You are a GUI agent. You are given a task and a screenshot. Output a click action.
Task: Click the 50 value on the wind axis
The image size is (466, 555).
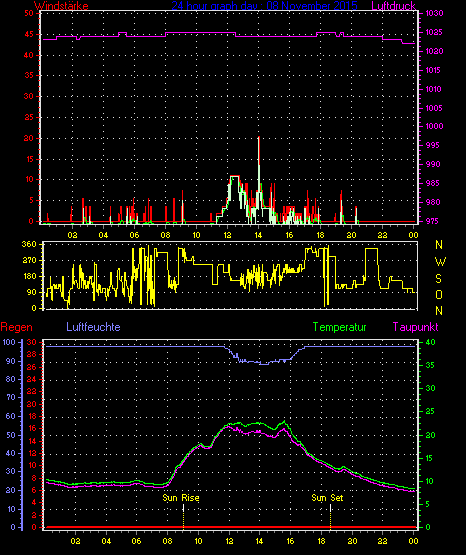point(29,13)
